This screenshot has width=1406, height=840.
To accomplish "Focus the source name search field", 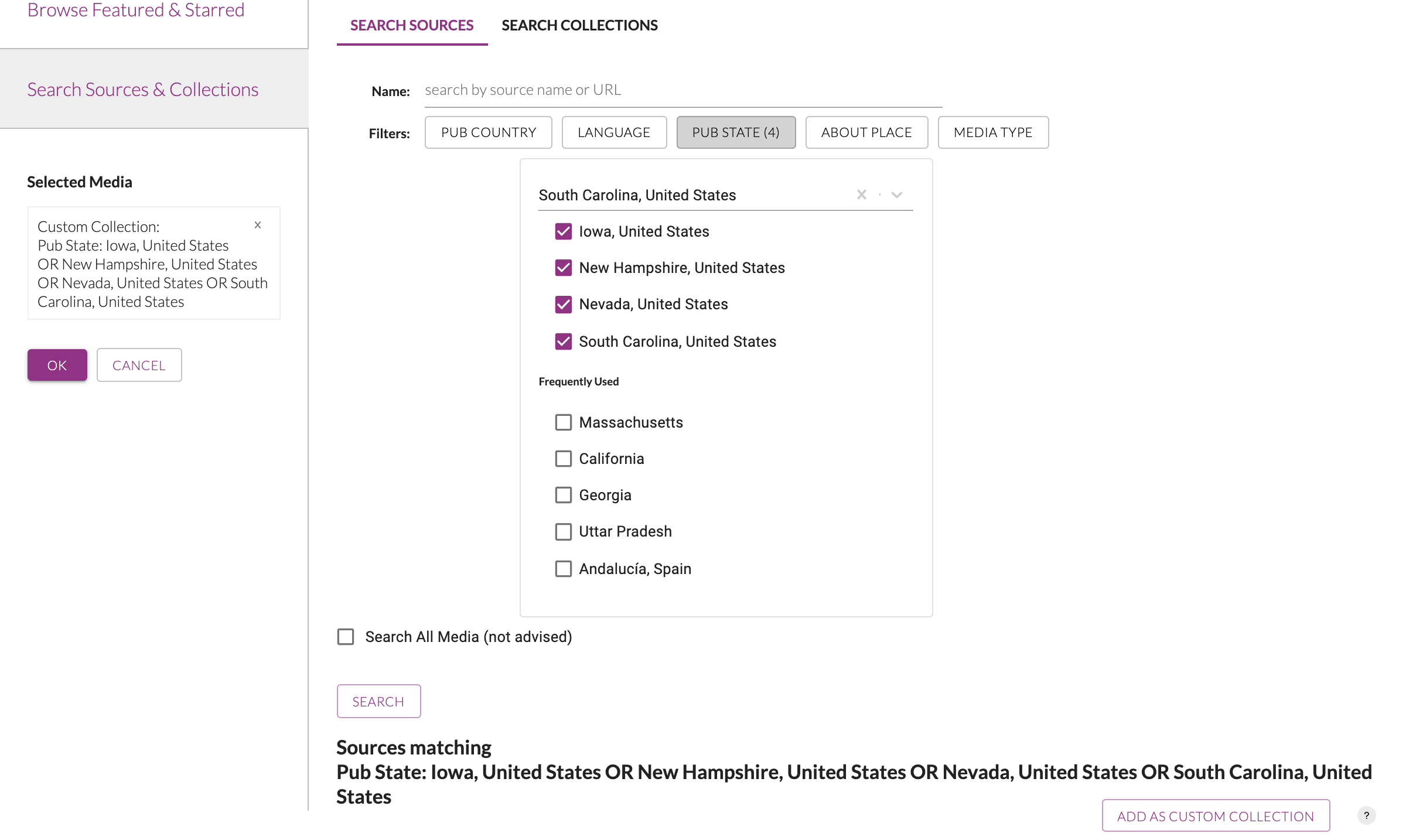I will pos(682,90).
